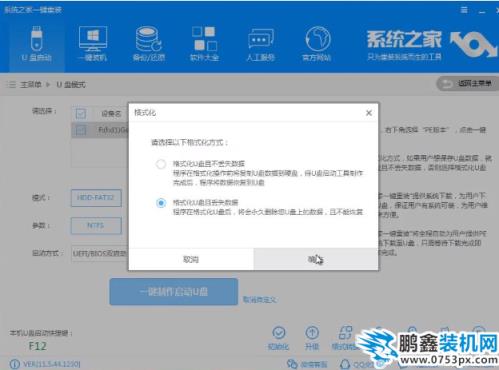Click the NTFS parameter option

[x=96, y=226]
